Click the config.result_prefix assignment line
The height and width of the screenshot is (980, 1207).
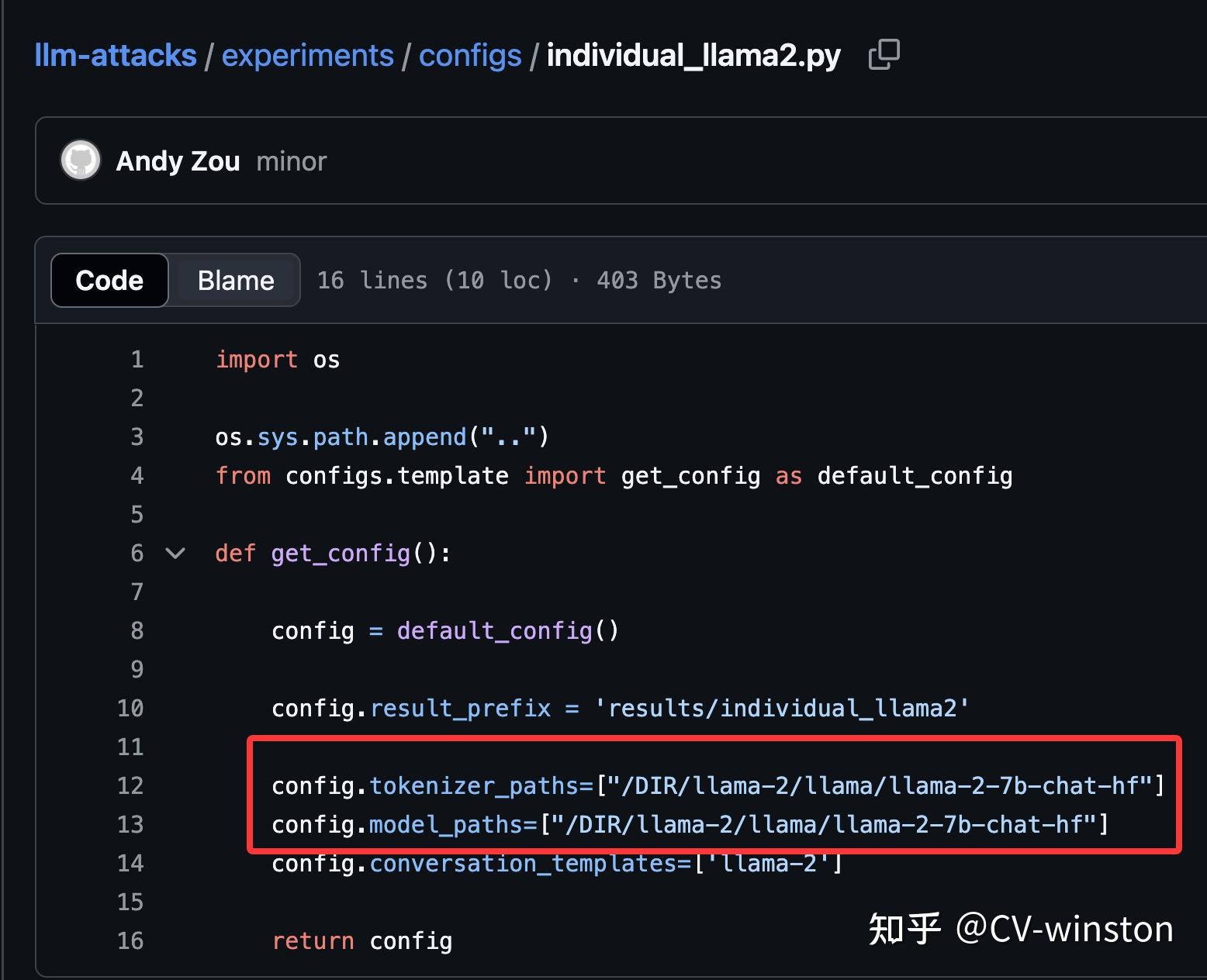coord(621,709)
